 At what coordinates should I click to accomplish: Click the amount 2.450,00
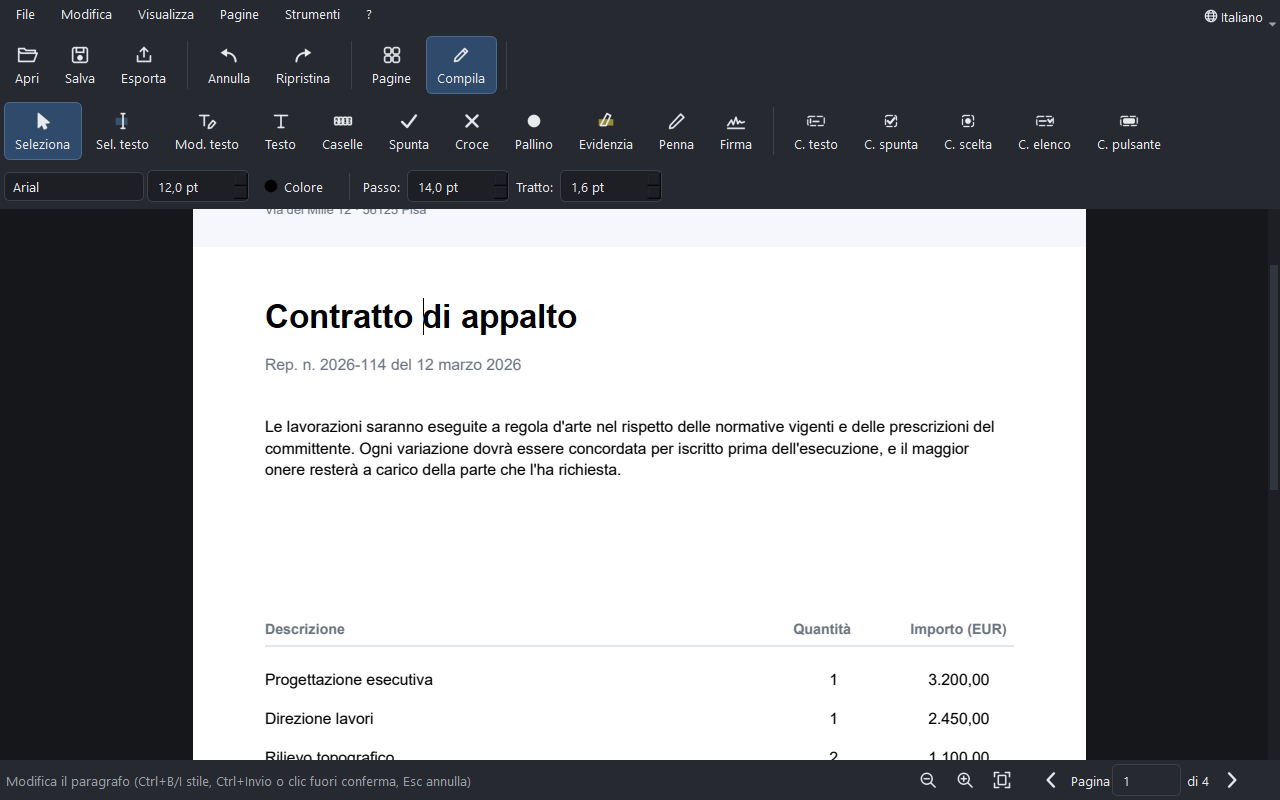point(958,719)
